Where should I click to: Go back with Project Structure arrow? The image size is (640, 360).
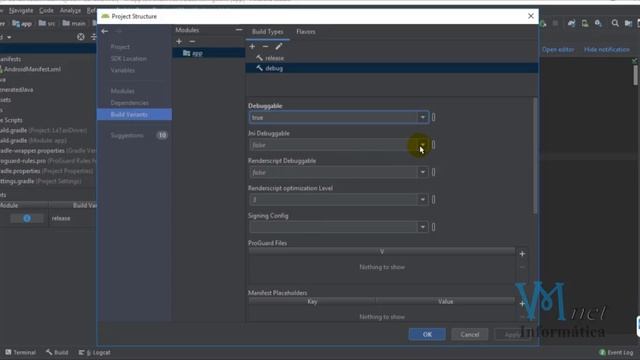pyautogui.click(x=105, y=31)
